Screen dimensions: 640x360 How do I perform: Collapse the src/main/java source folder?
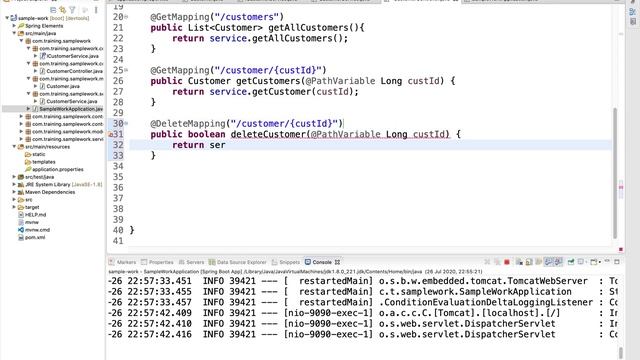coord(14,33)
